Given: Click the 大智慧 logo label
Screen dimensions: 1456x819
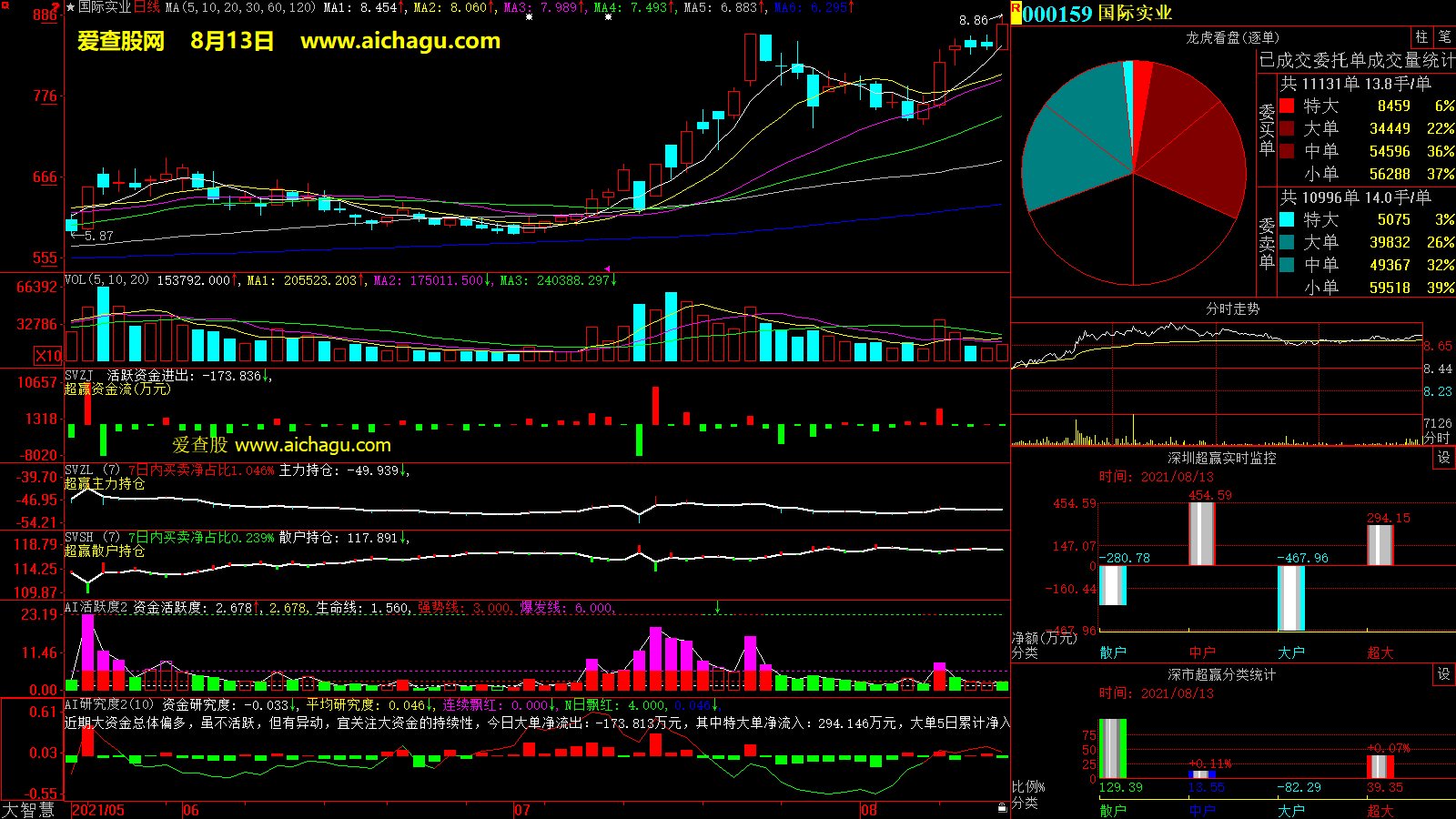Looking at the screenshot, I should (28, 810).
